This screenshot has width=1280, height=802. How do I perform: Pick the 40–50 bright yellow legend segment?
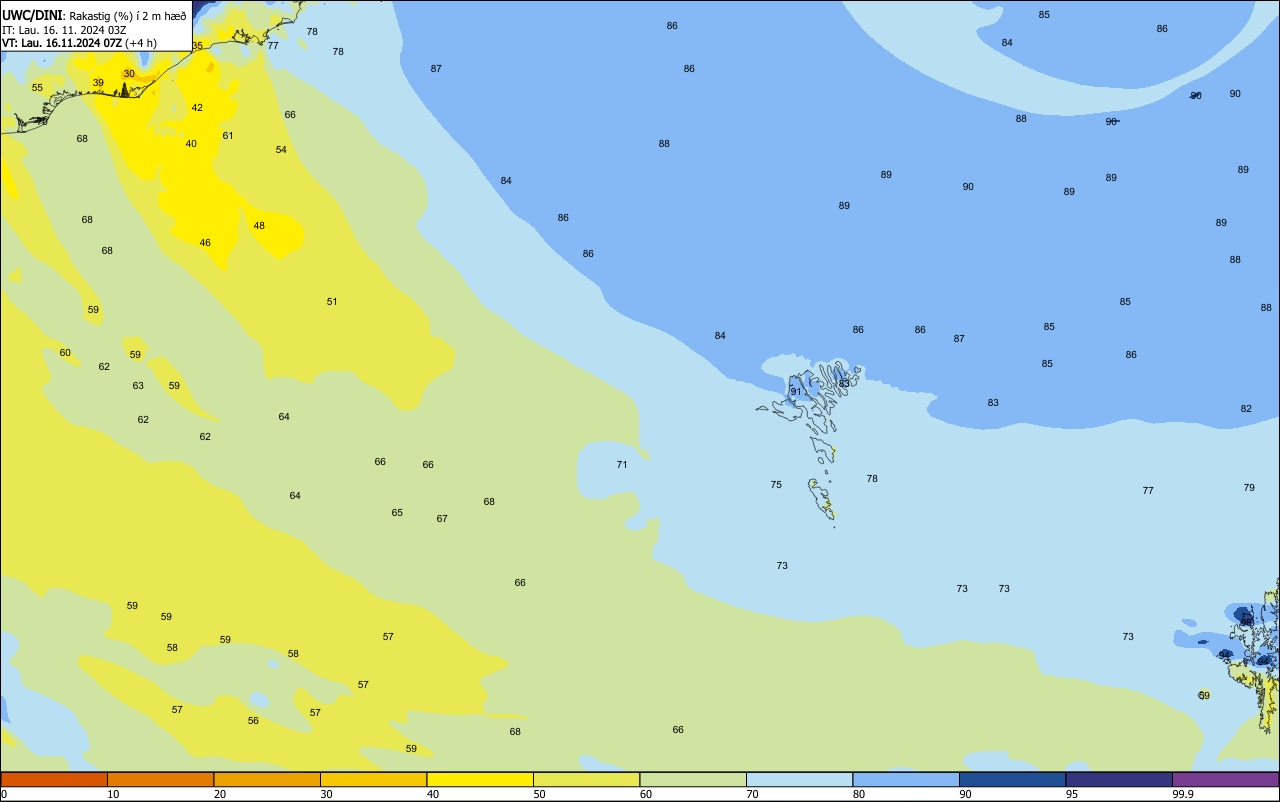pyautogui.click(x=480, y=779)
